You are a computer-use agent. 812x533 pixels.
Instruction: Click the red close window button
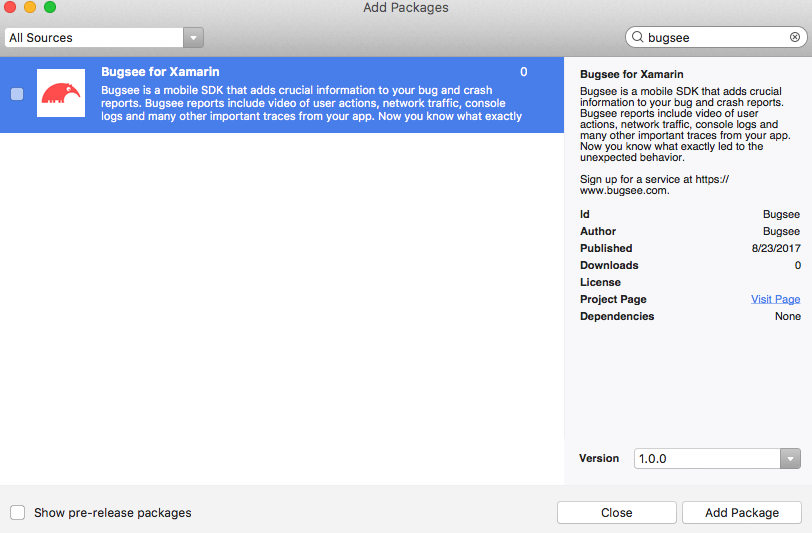coord(9,7)
